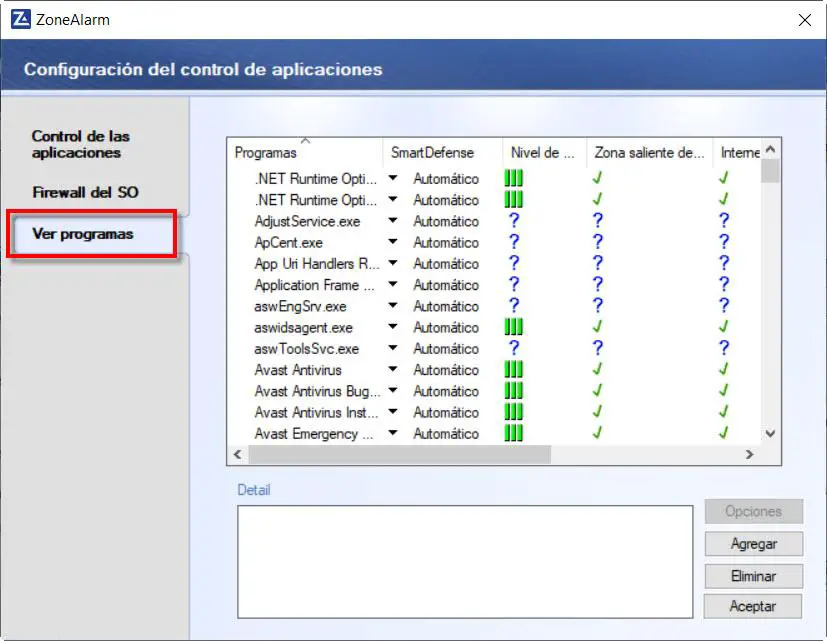This screenshot has height=641, width=827.
Task: Click outbound zone question mark for App Uri Handlers
Action: pyautogui.click(x=598, y=263)
